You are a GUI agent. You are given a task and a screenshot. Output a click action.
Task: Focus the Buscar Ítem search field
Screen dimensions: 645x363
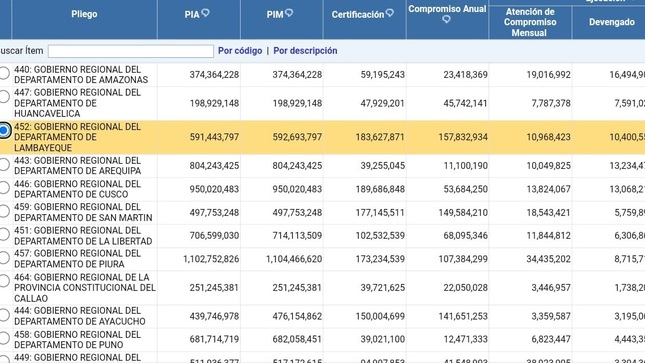(x=131, y=51)
